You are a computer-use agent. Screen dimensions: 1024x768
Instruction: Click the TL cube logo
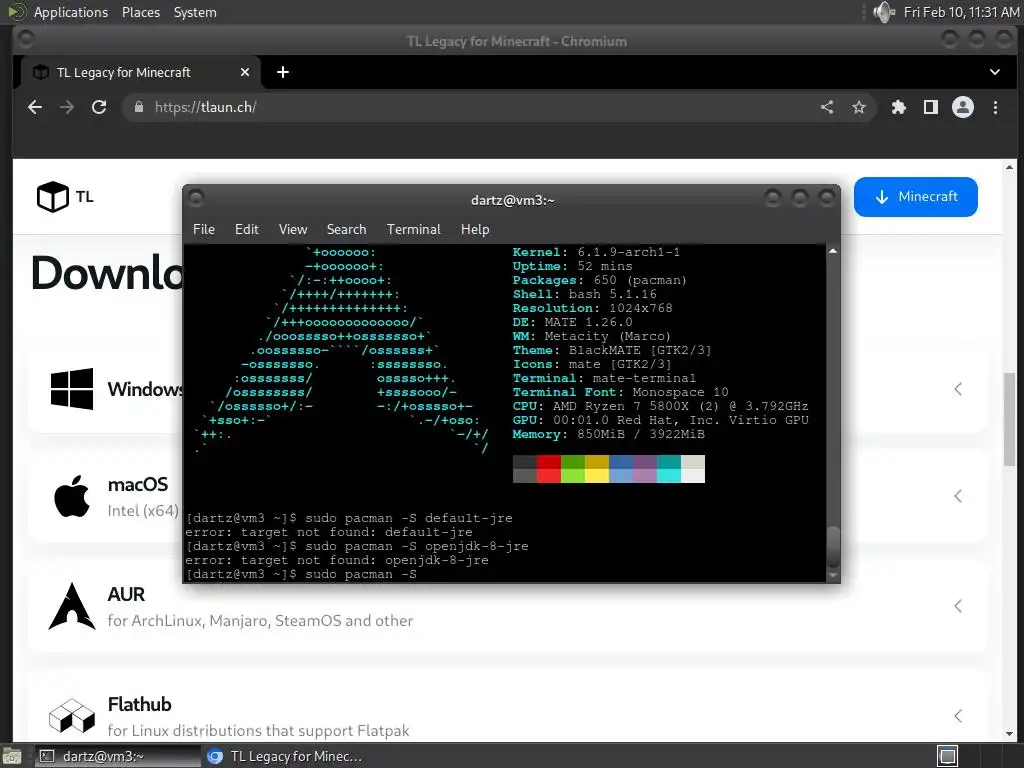point(53,197)
